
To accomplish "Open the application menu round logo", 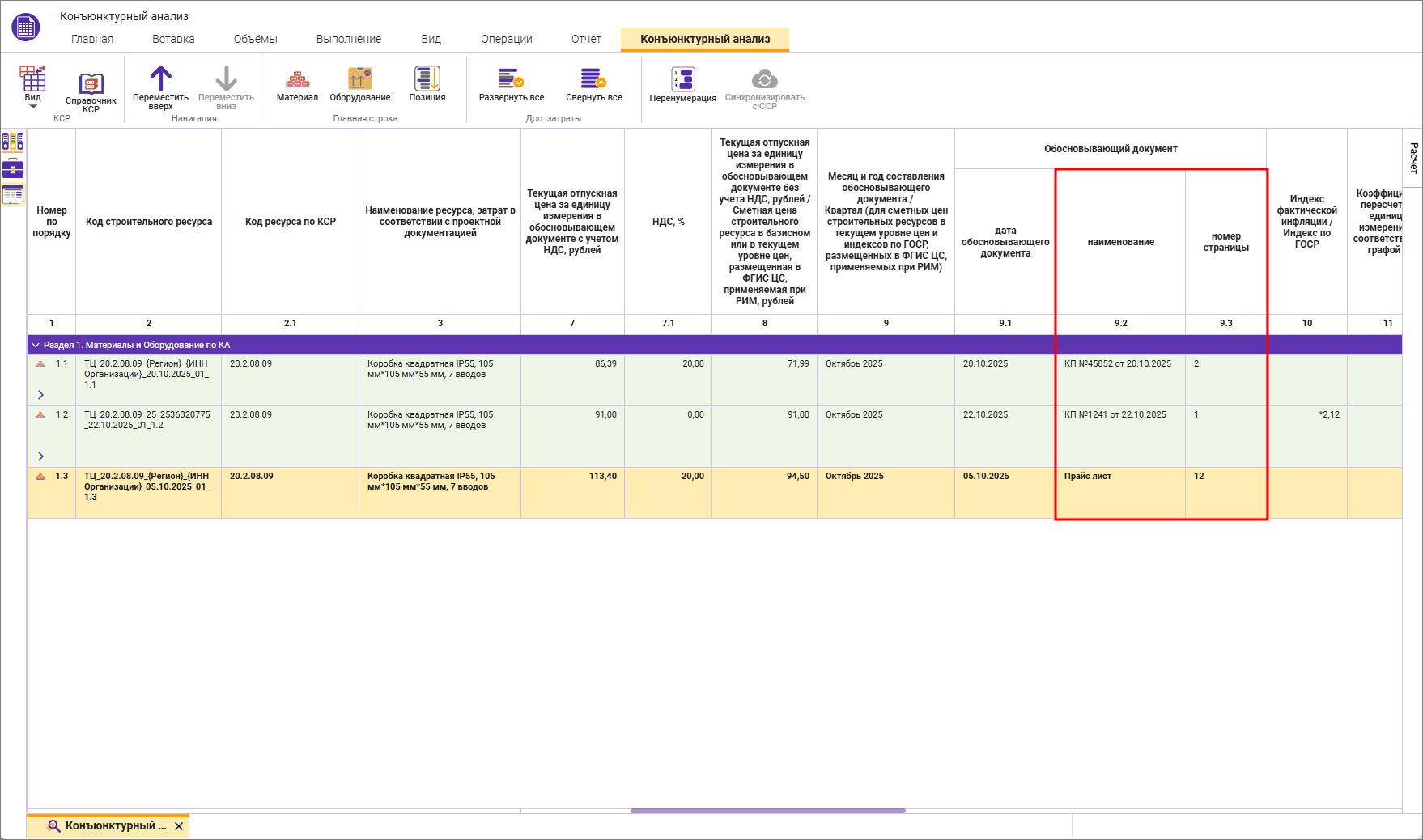I will (26, 27).
